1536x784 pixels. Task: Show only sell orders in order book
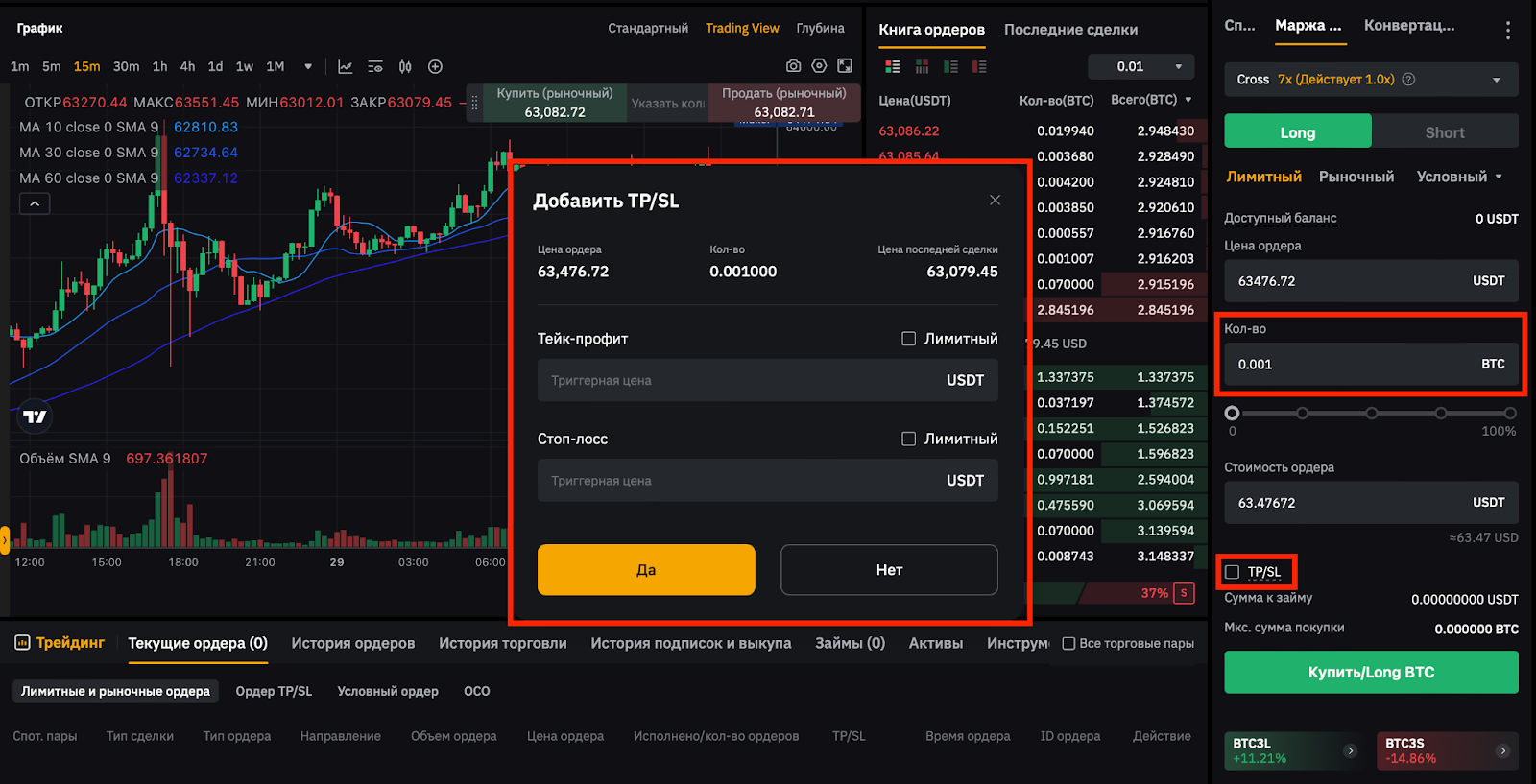(979, 66)
